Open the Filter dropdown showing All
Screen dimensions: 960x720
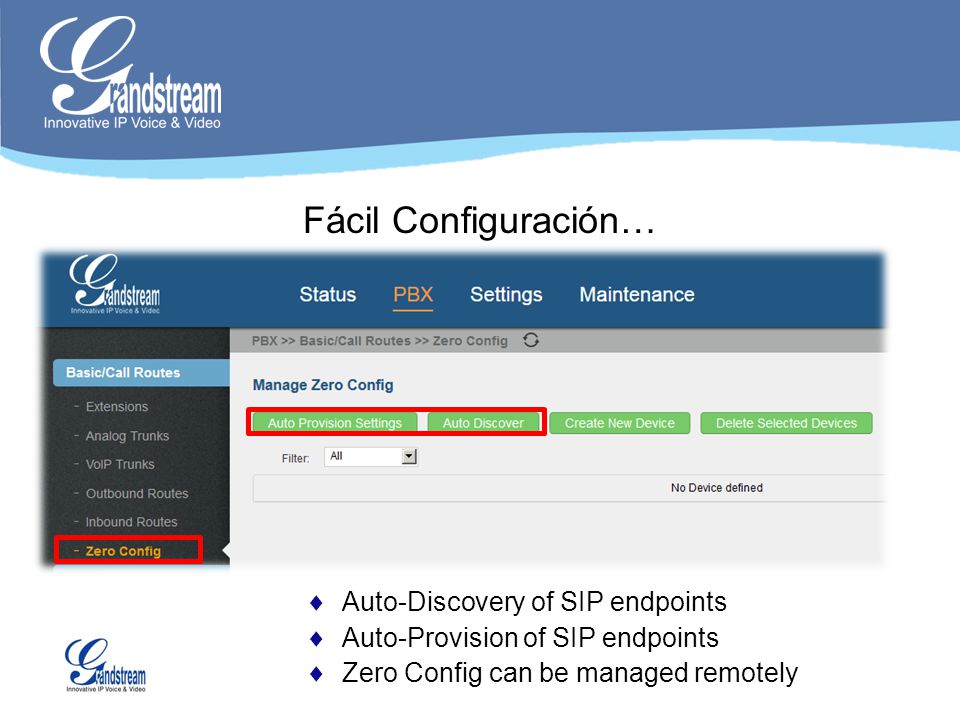(x=371, y=456)
